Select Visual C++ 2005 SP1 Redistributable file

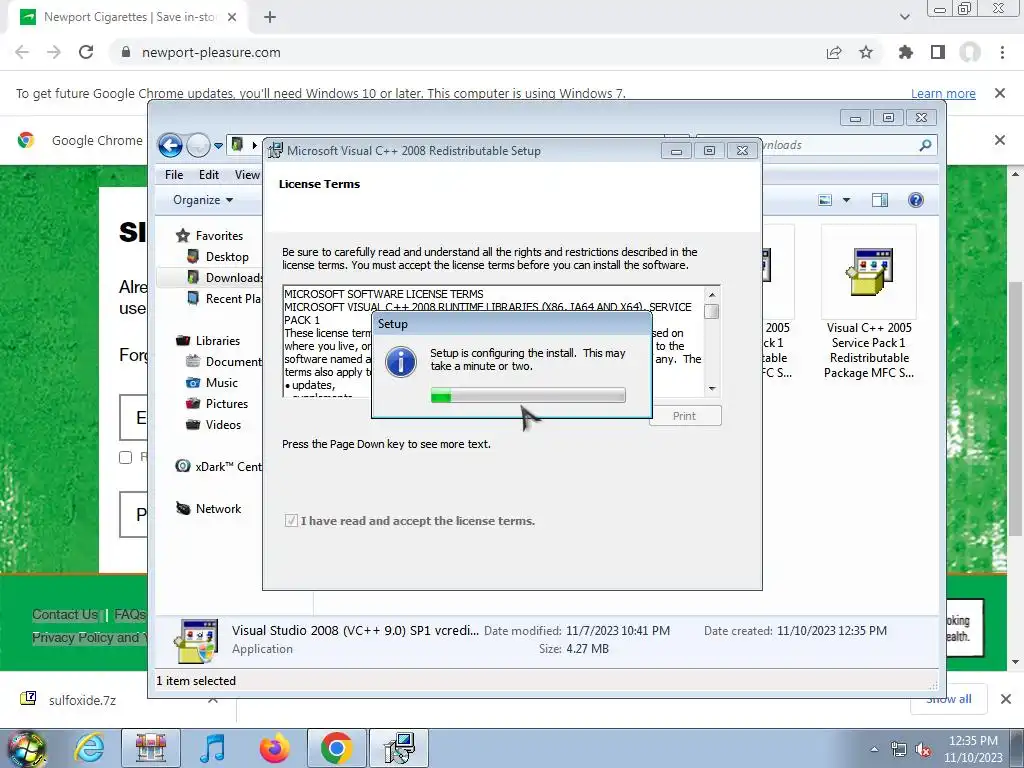tap(869, 304)
